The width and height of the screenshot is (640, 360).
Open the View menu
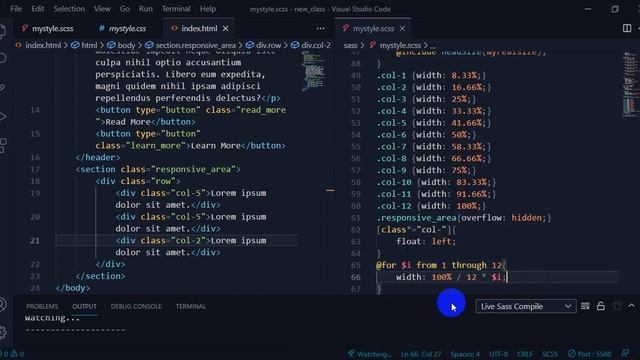tap(102, 9)
